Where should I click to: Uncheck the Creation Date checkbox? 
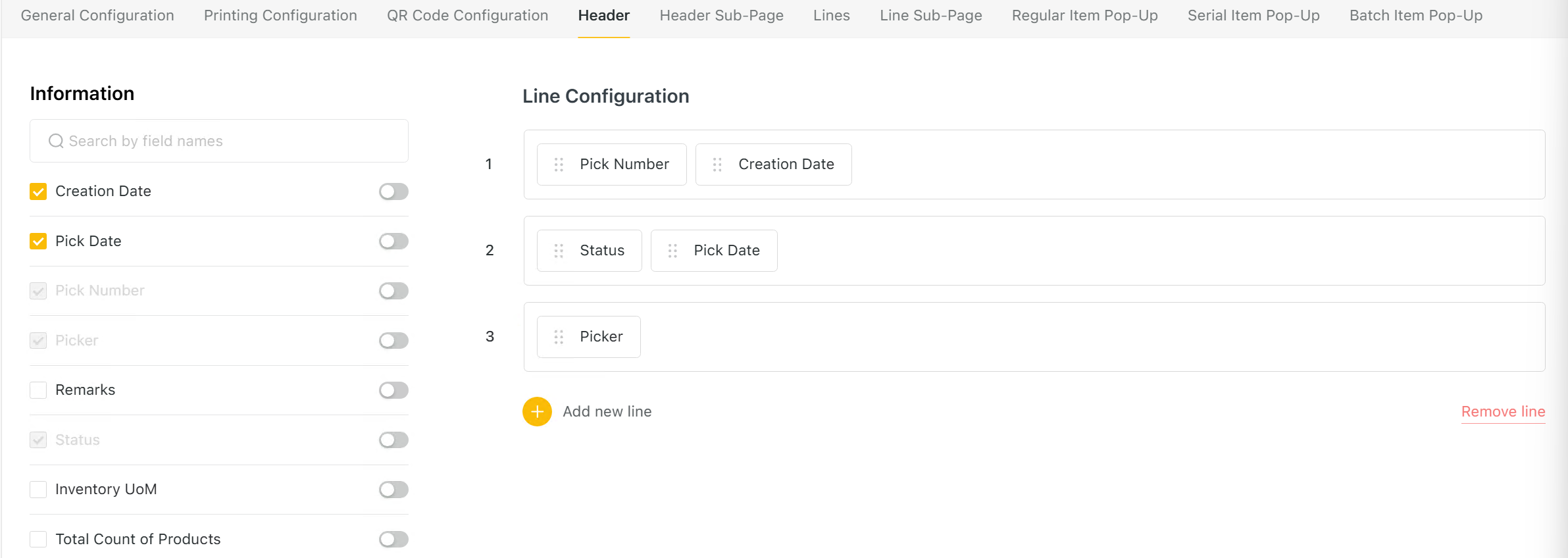click(38, 191)
